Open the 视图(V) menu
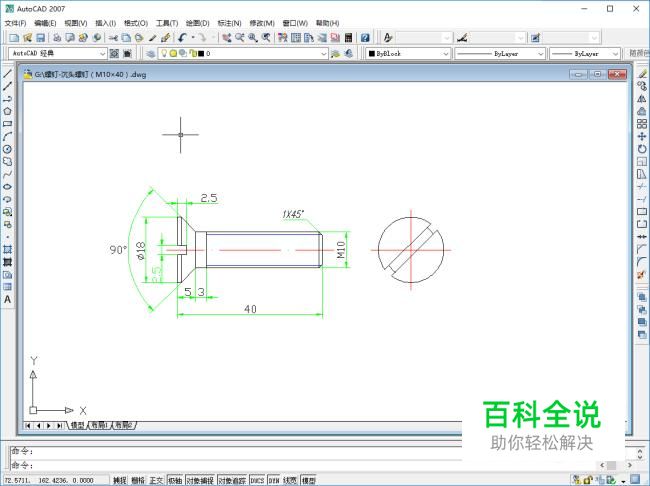The image size is (650, 486). 76,23
